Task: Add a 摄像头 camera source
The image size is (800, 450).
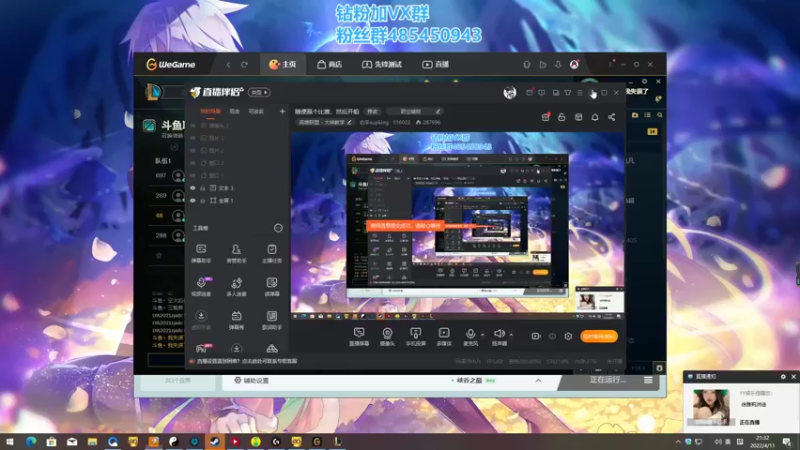Action: point(388,337)
